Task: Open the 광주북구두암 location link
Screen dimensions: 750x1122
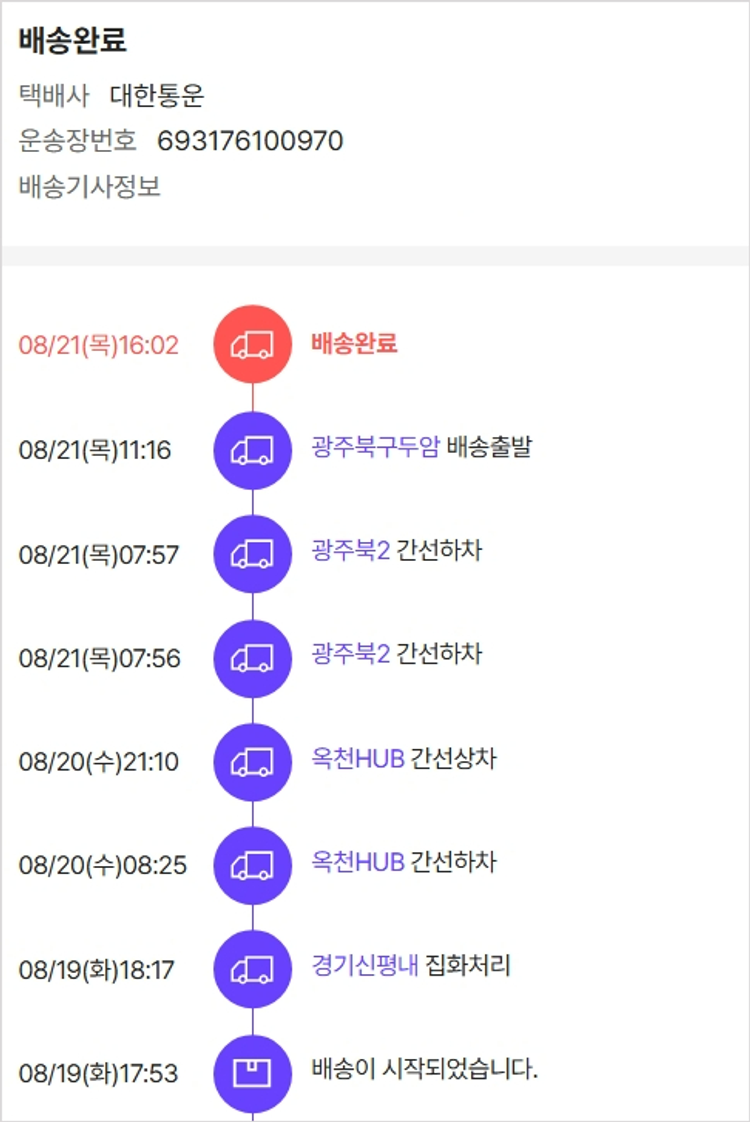Action: pyautogui.click(x=375, y=447)
